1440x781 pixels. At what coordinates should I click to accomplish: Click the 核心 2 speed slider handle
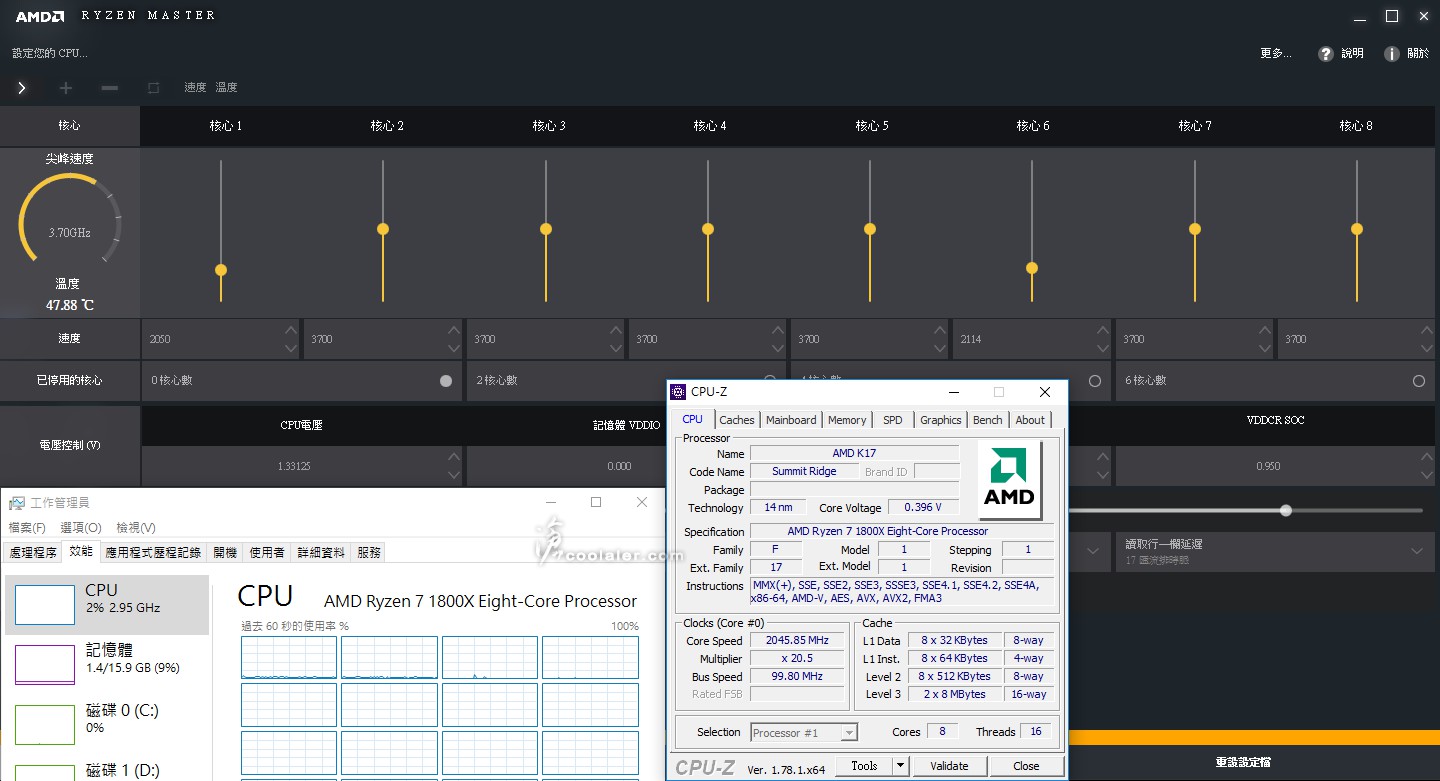(x=383, y=229)
